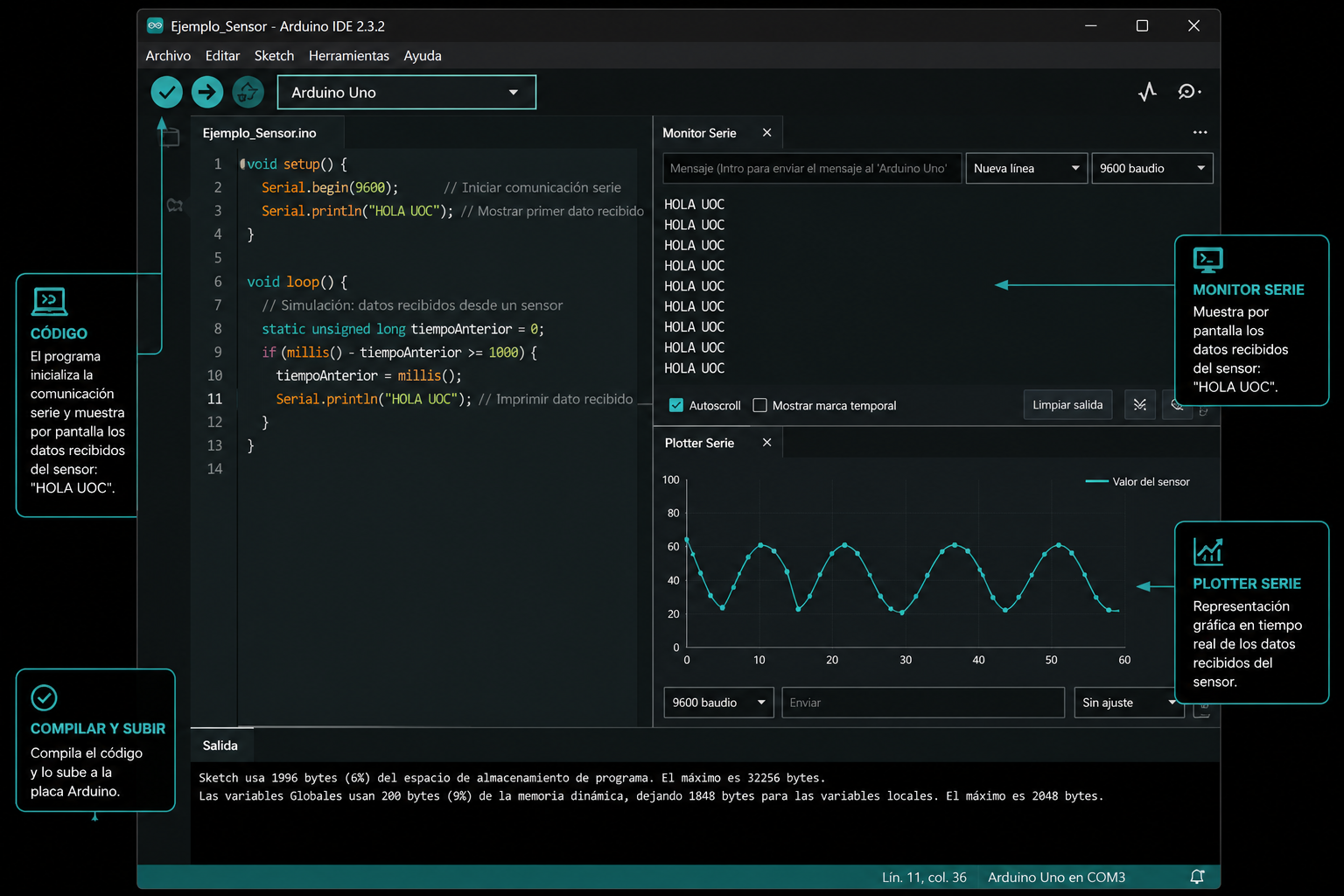The width and height of the screenshot is (1344, 896).
Task: Open the sketchbook folder icon in the sidebar
Action: [x=169, y=136]
